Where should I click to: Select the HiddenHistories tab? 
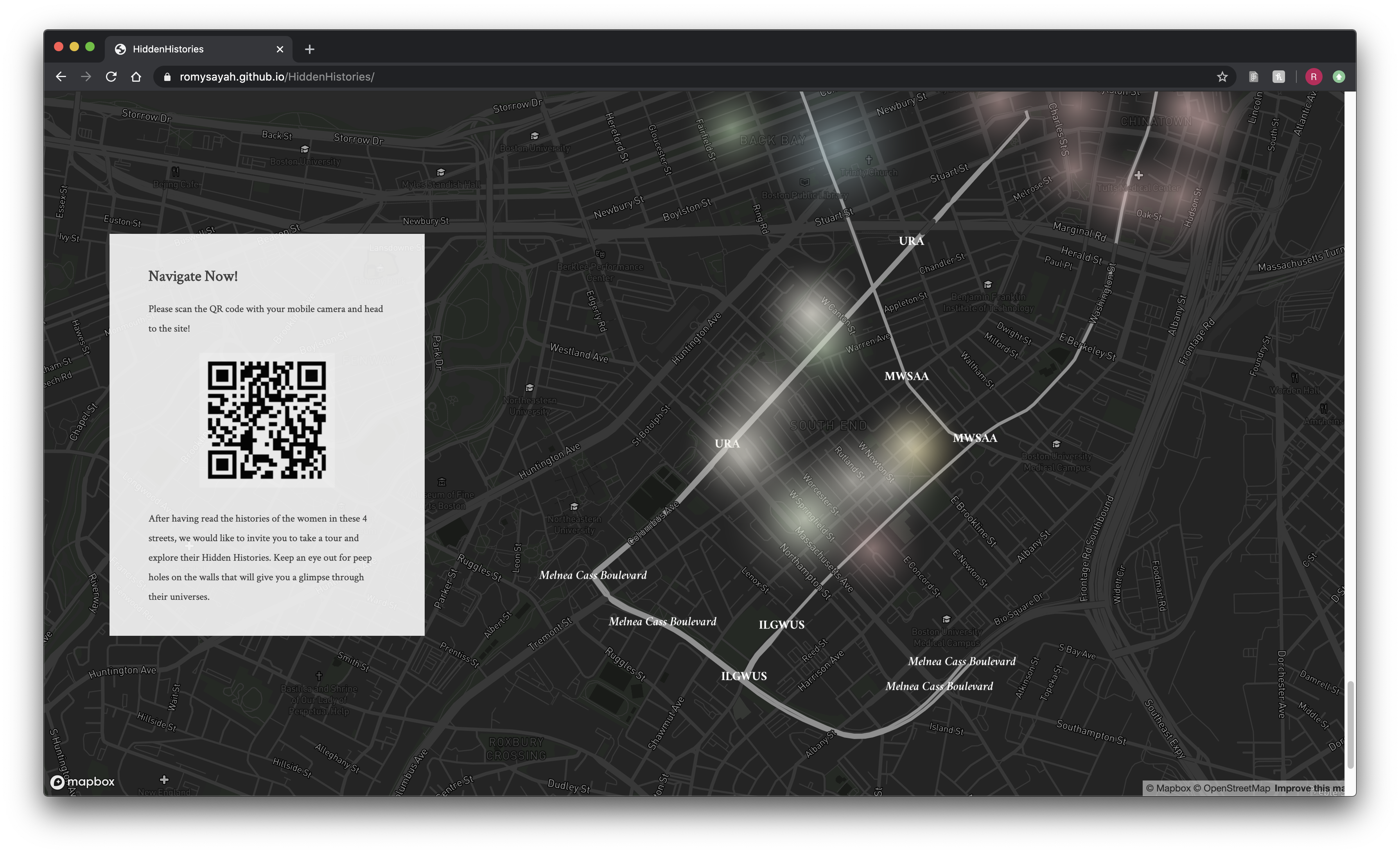coord(198,49)
